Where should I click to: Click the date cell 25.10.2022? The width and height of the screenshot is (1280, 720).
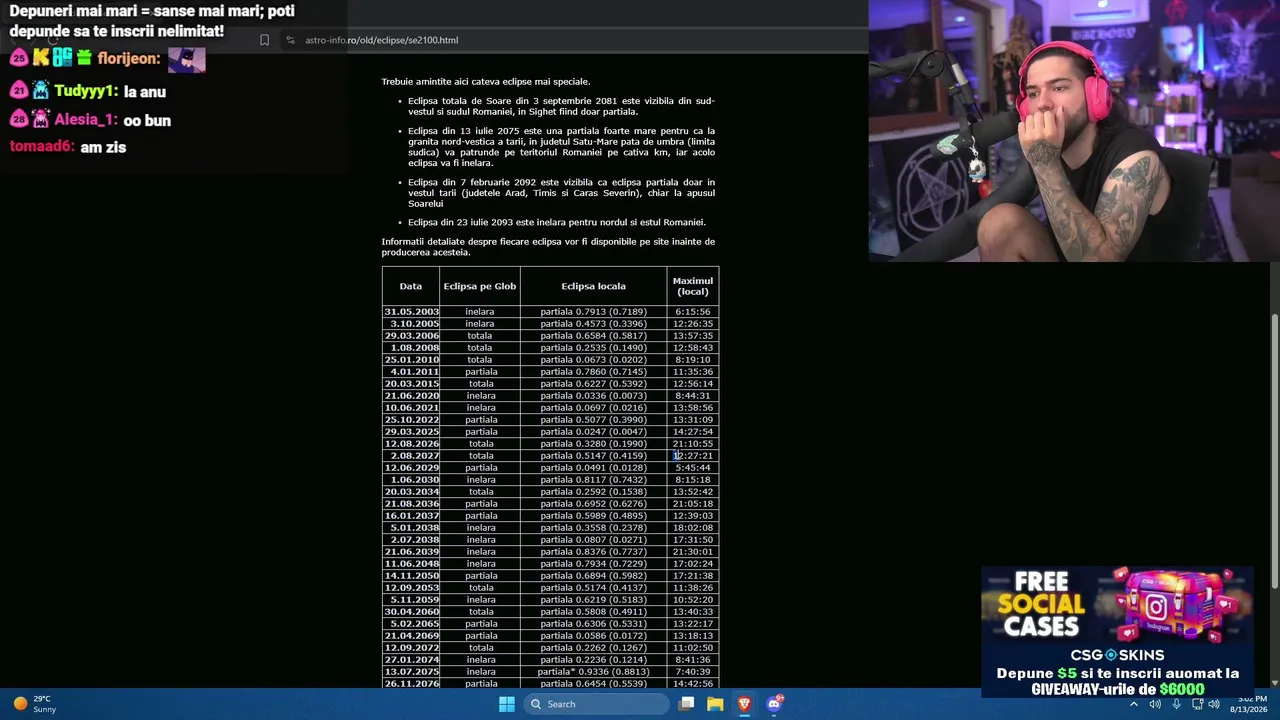pos(411,420)
